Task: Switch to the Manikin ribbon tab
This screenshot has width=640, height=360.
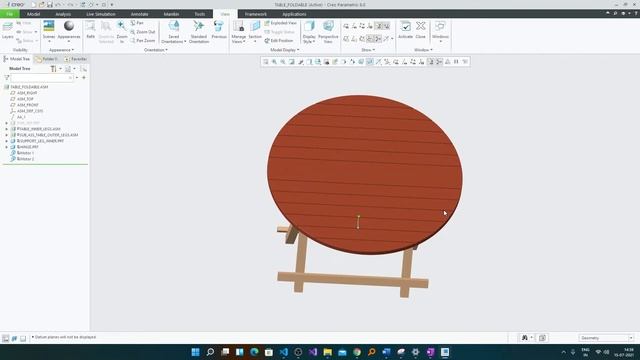Action: [x=171, y=14]
